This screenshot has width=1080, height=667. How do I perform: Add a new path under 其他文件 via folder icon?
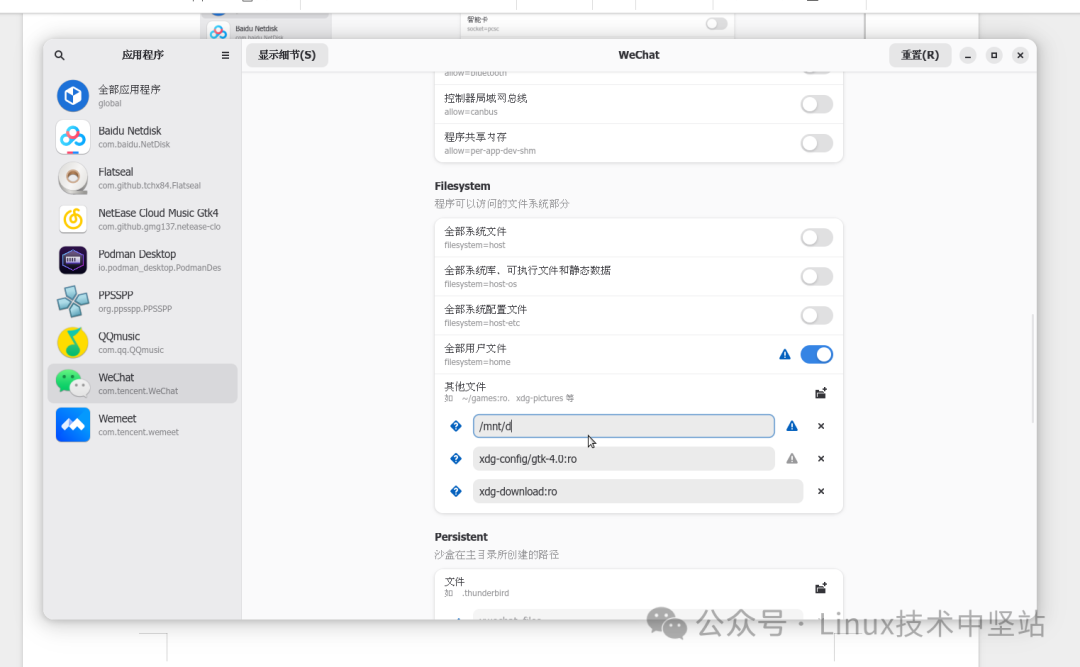point(820,393)
